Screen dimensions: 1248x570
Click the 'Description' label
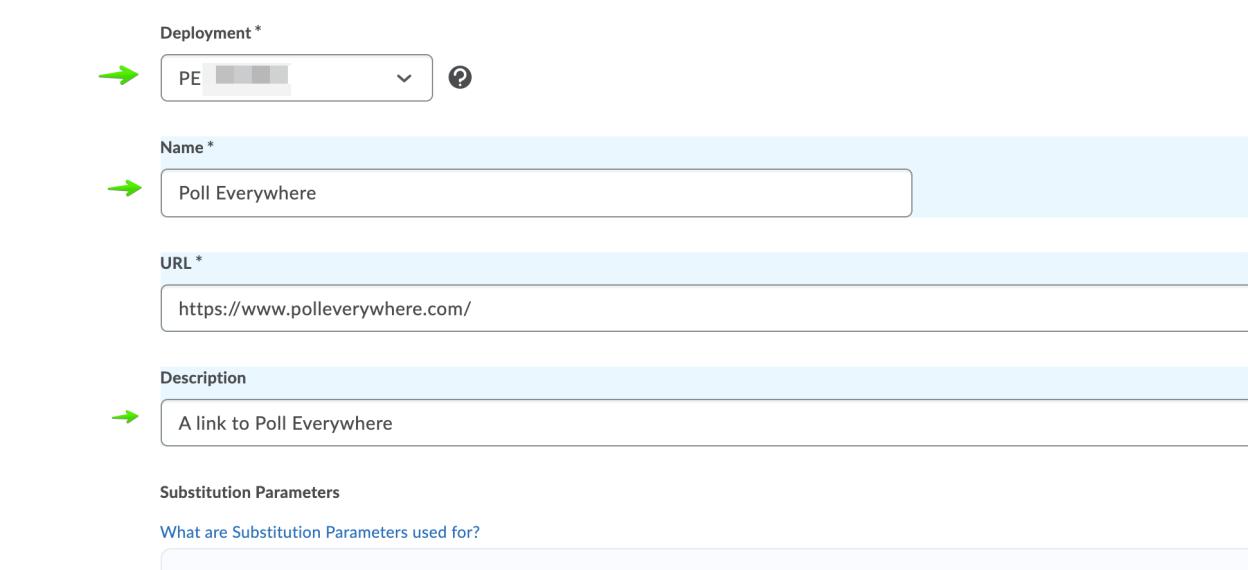point(203,378)
